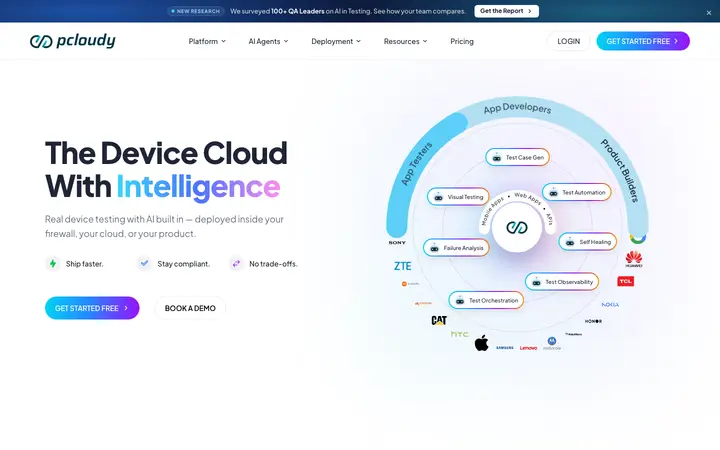Click the robot icon in Failure Analysis

(434, 248)
